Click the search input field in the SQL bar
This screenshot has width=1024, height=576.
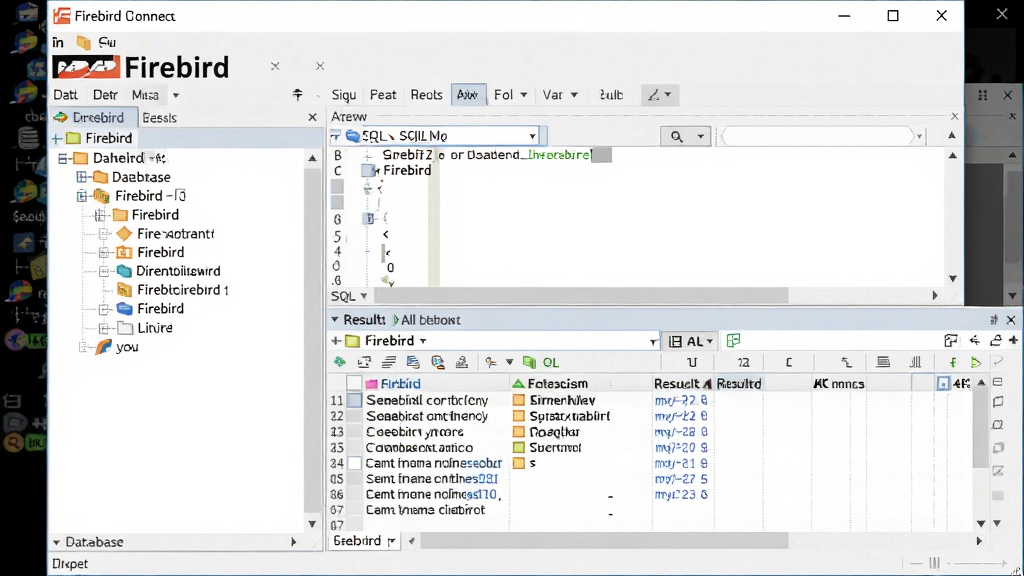click(x=818, y=136)
